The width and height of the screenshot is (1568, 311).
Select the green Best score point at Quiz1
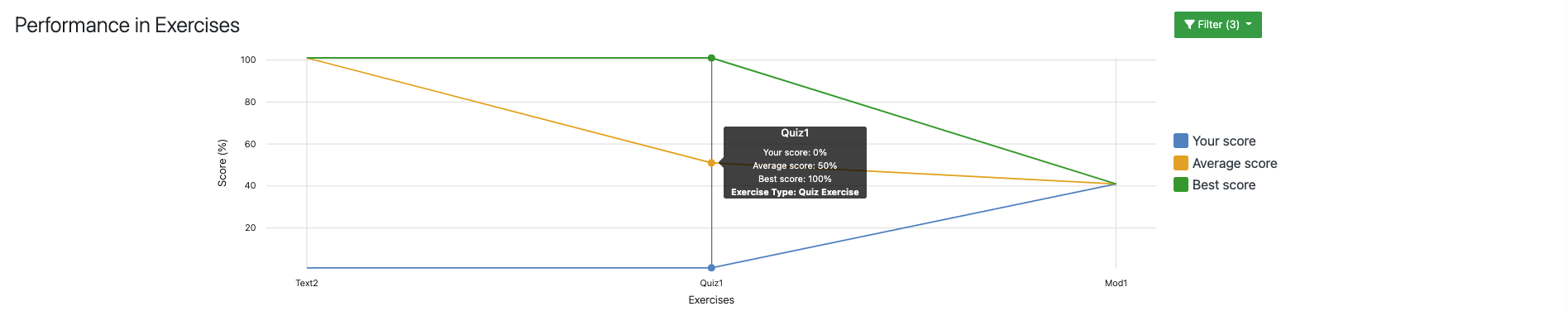[711, 58]
